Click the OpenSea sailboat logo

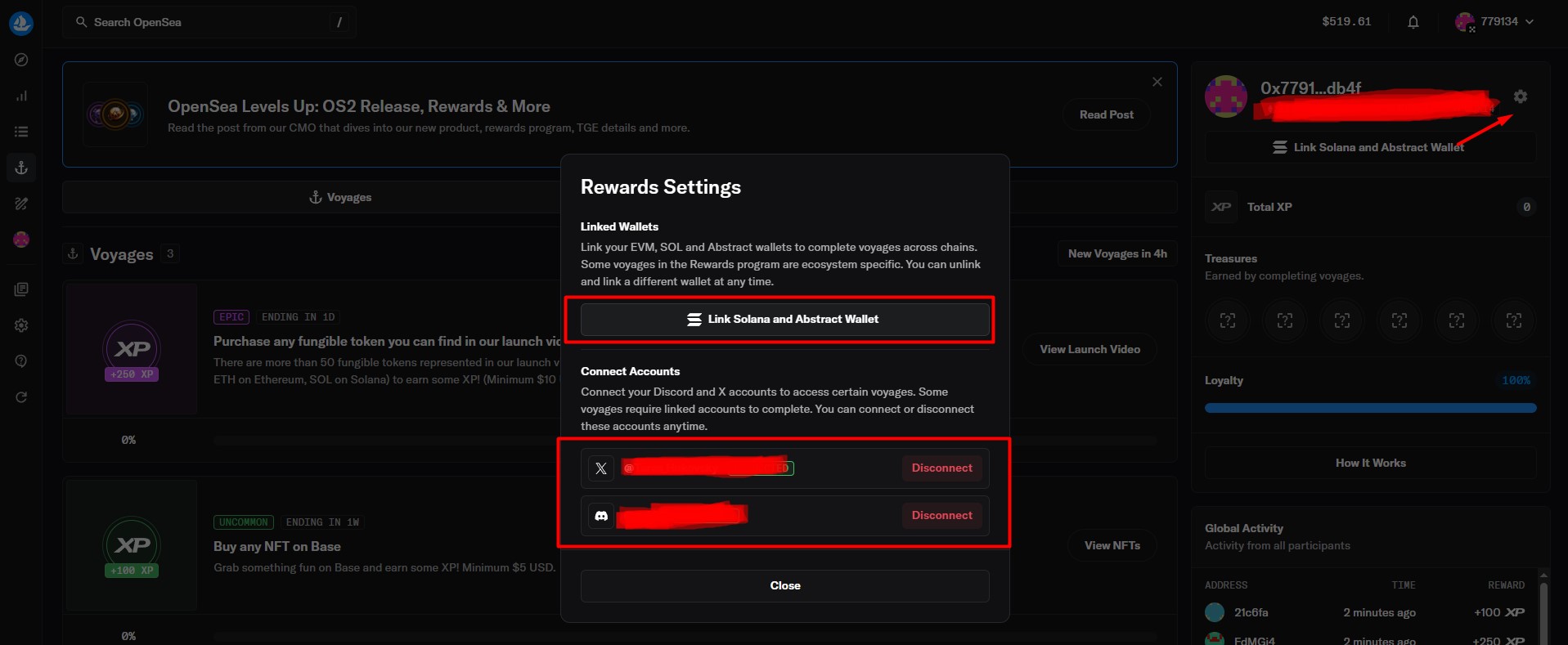(x=21, y=23)
